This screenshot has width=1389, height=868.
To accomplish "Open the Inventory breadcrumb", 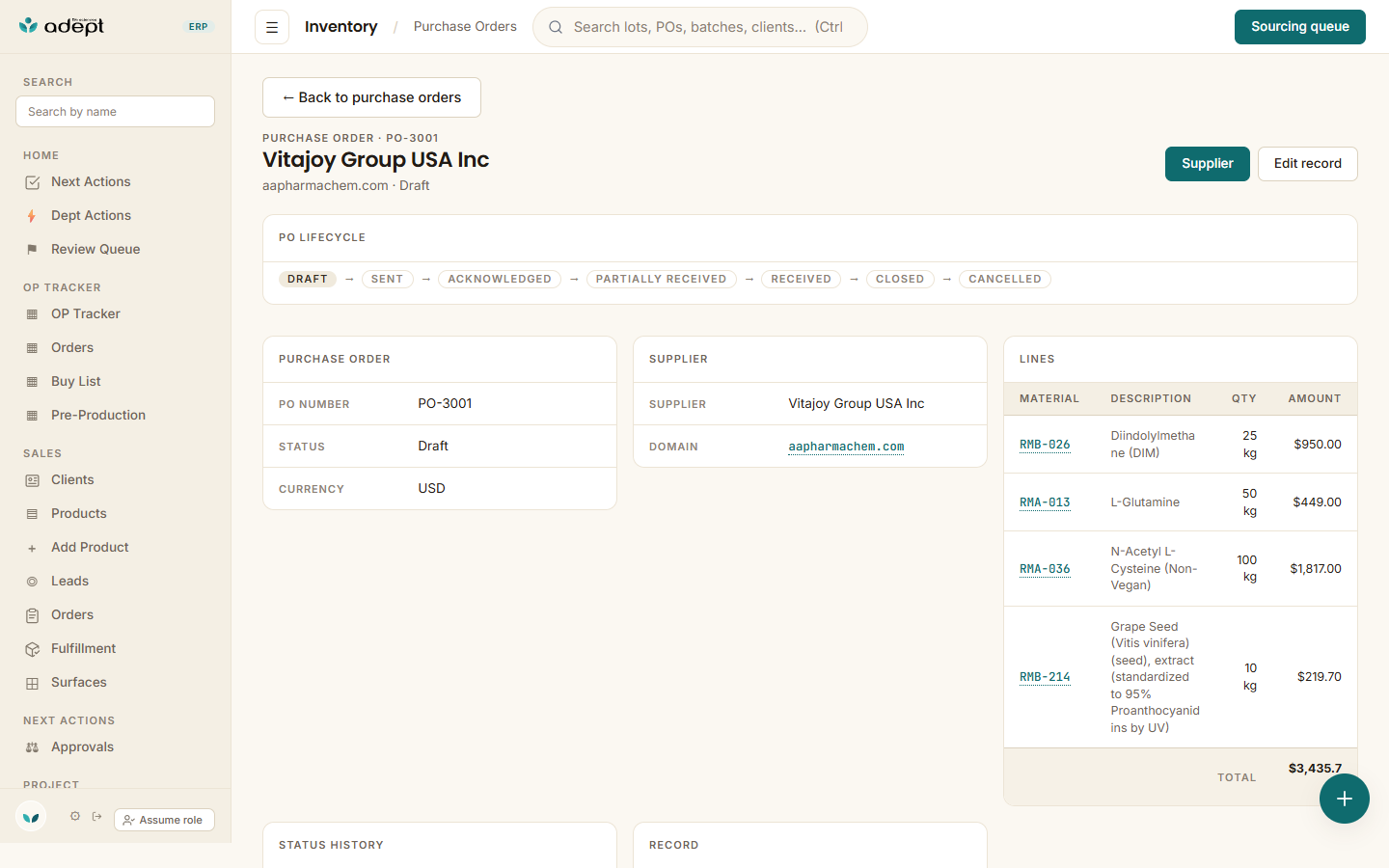I will [341, 27].
